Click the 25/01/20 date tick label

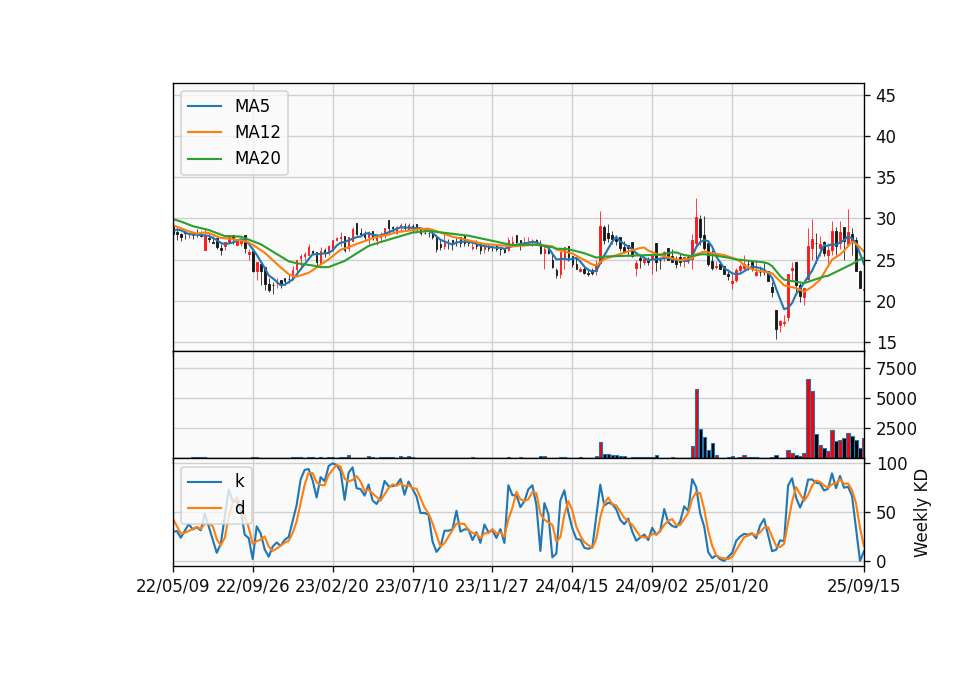732,586
